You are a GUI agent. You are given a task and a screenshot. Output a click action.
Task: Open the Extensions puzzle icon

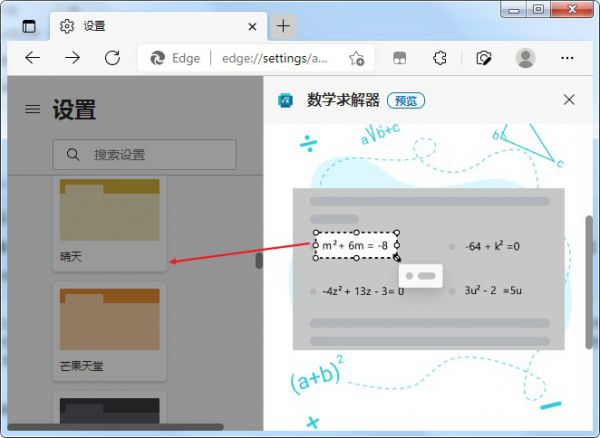pos(440,58)
